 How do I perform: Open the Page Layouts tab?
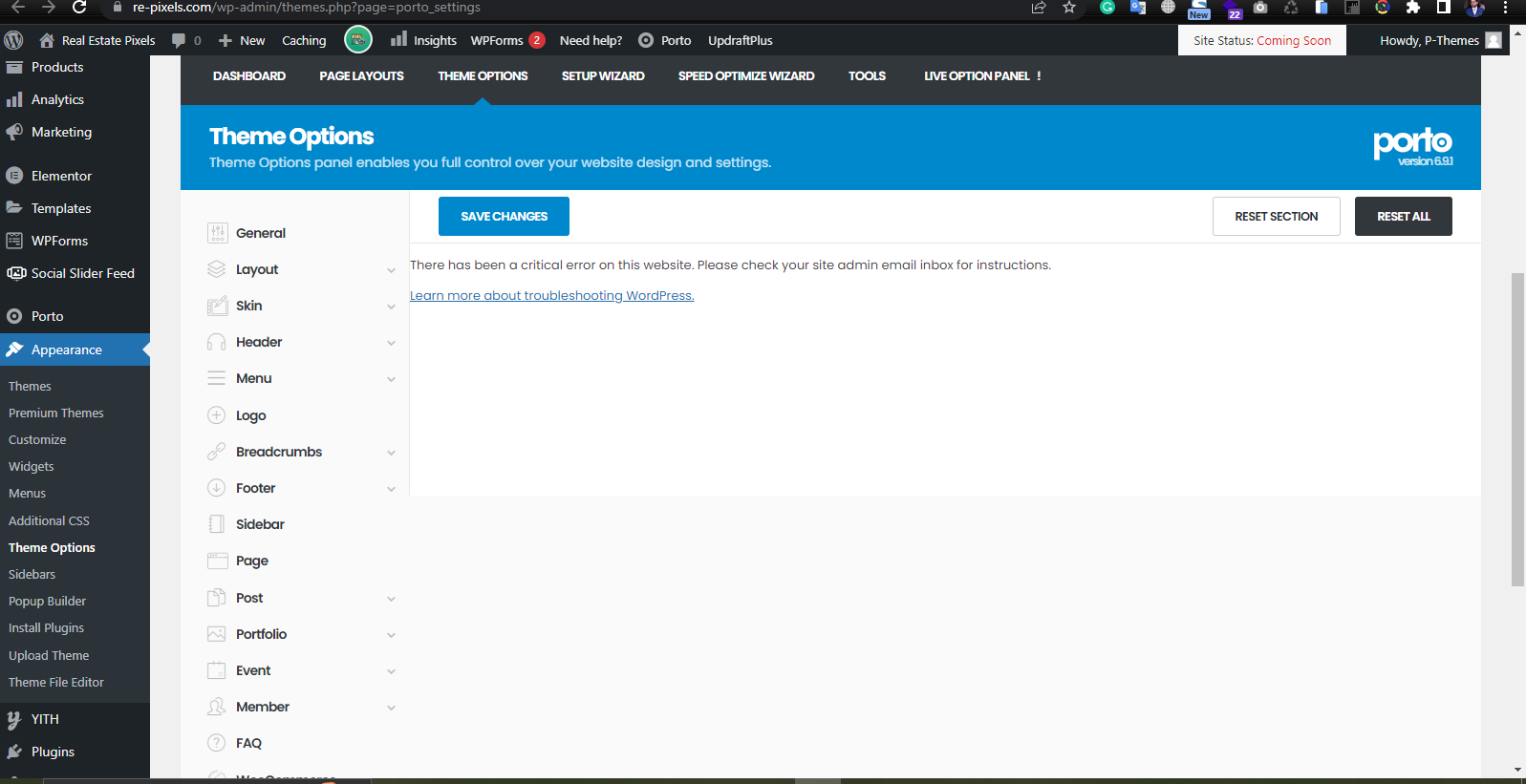click(x=361, y=76)
